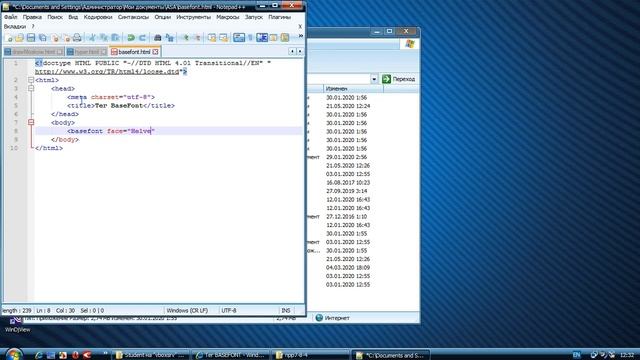Toggle synchronized vertical scrolling

[211, 38]
